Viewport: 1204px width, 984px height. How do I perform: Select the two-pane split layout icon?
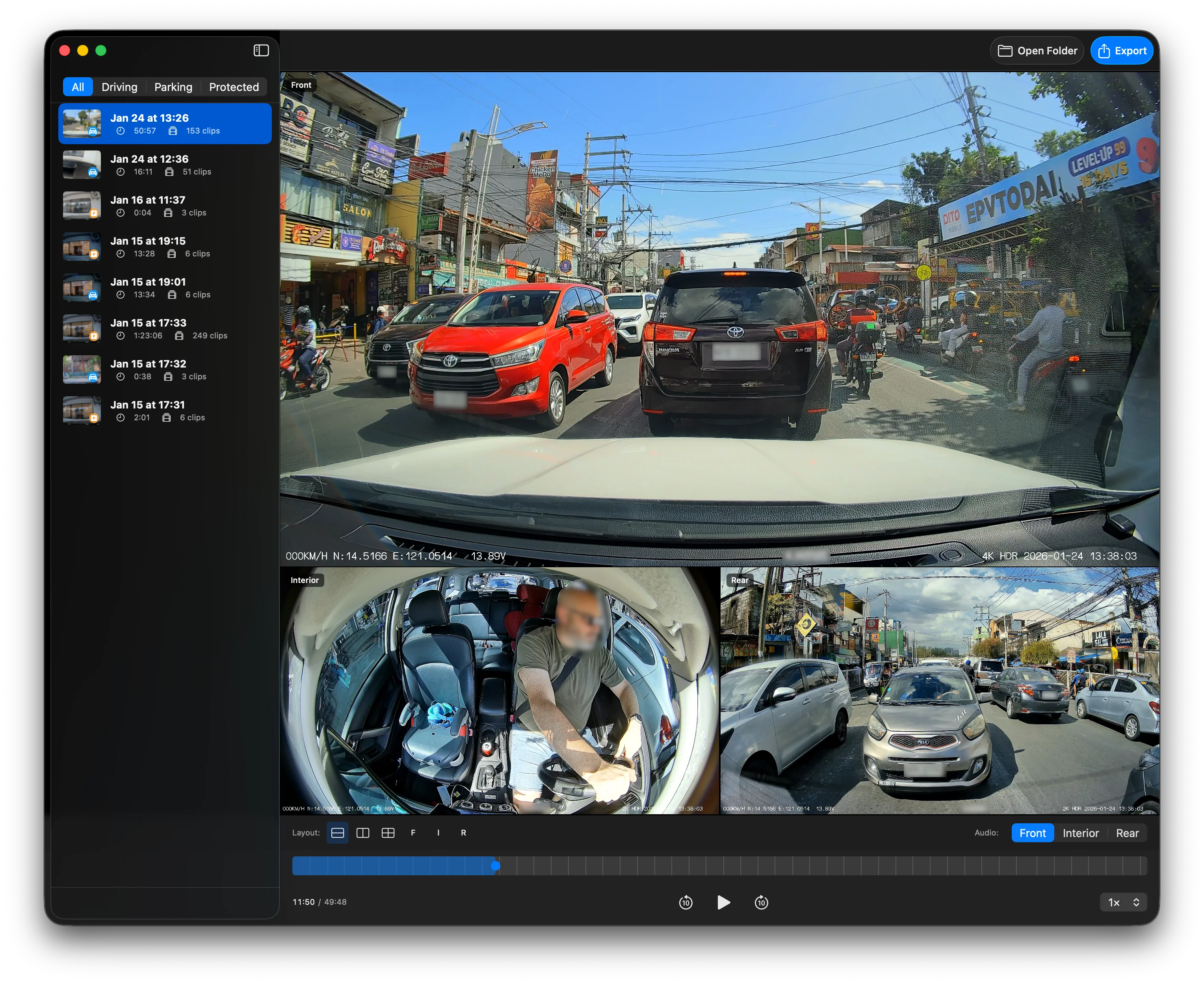point(363,833)
